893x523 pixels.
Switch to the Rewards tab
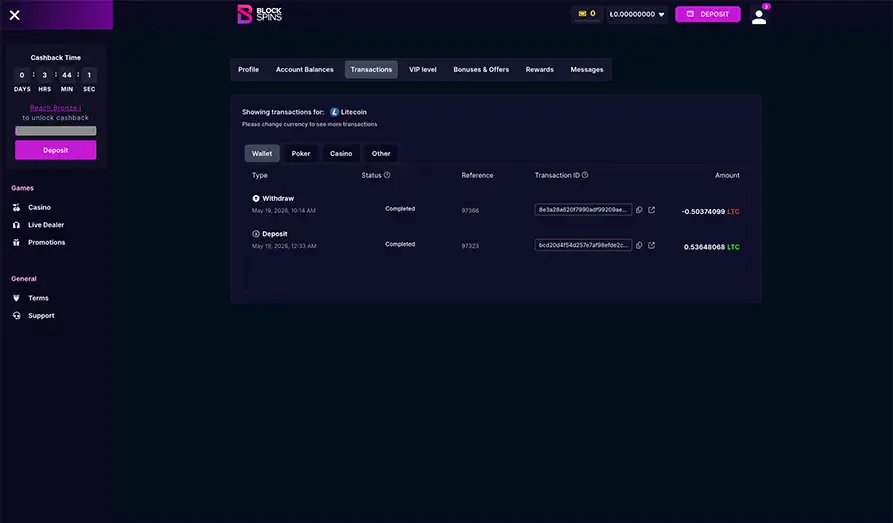click(539, 70)
